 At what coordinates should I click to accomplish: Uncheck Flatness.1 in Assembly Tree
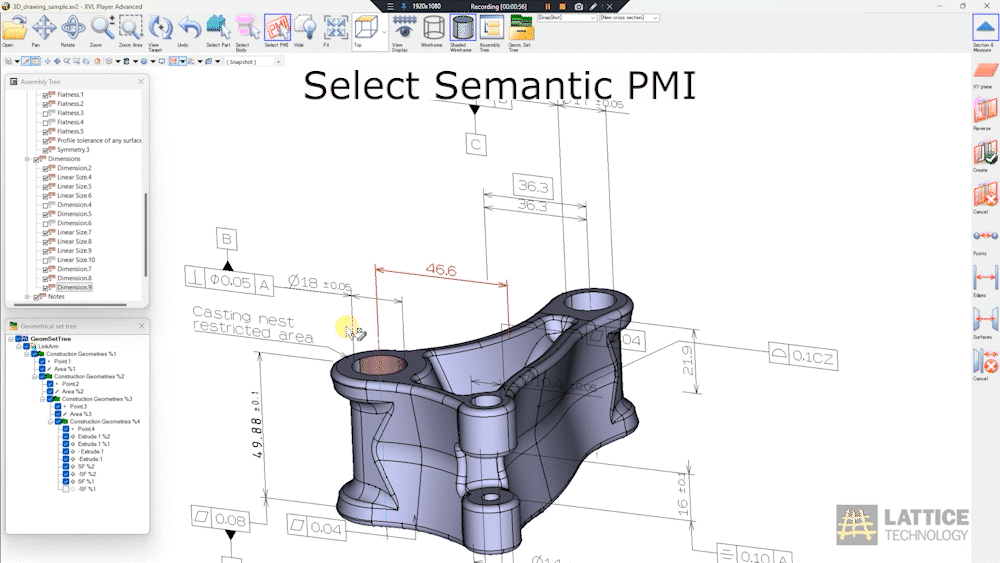click(x=45, y=95)
